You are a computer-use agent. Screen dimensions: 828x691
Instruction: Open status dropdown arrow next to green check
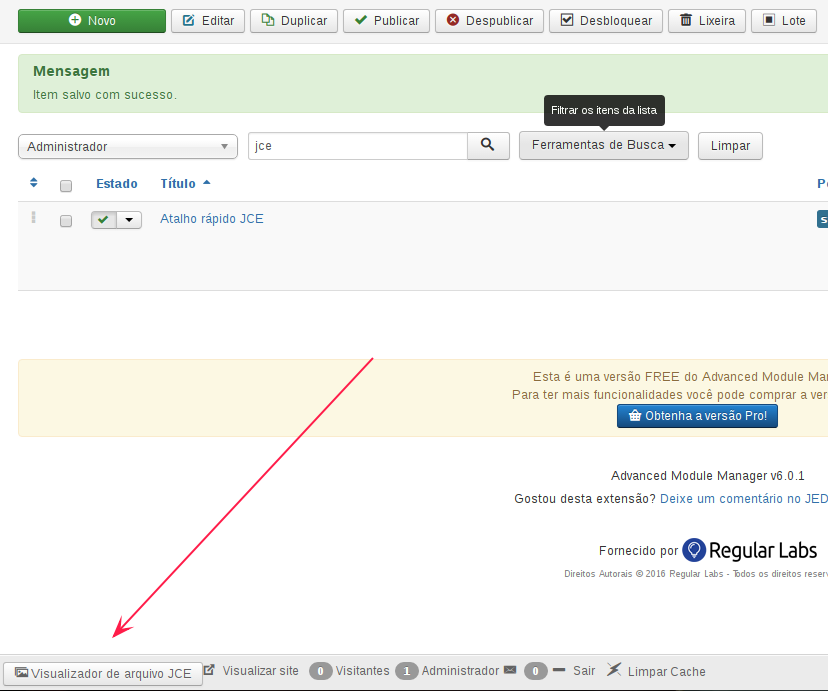(129, 219)
